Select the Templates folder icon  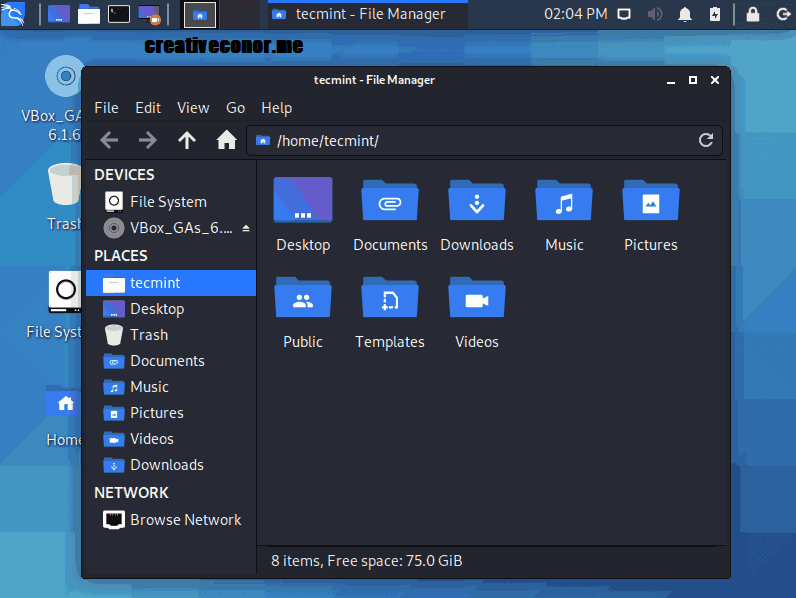point(390,297)
